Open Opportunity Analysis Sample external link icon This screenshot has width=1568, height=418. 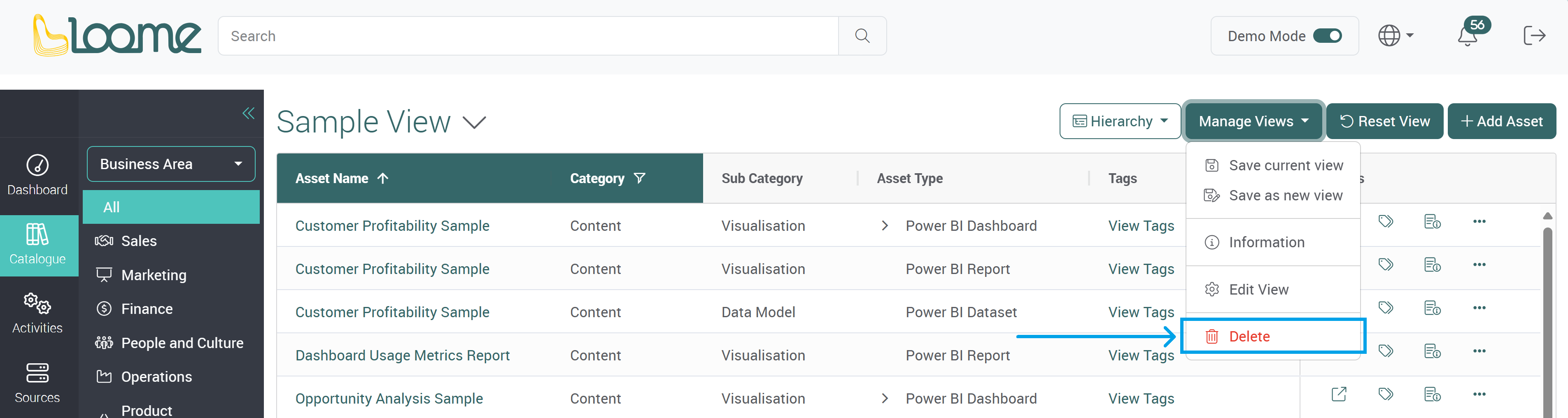pos(1339,394)
